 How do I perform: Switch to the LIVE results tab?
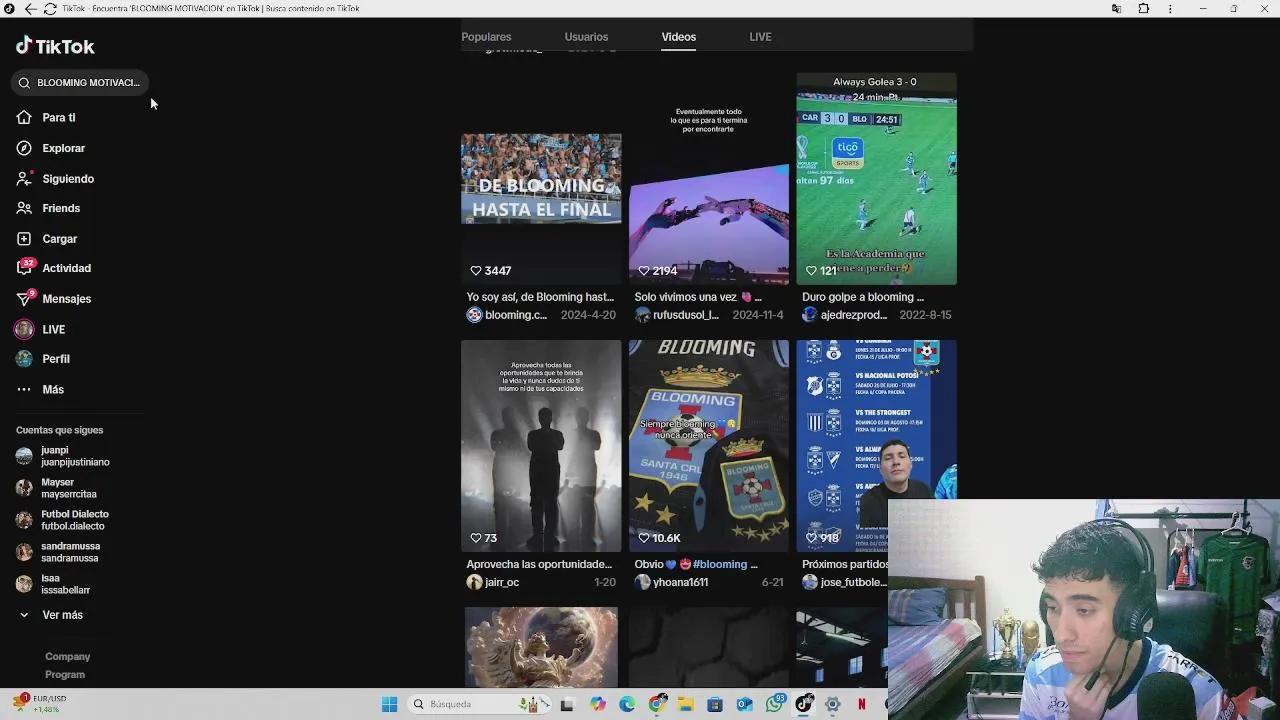click(x=760, y=37)
